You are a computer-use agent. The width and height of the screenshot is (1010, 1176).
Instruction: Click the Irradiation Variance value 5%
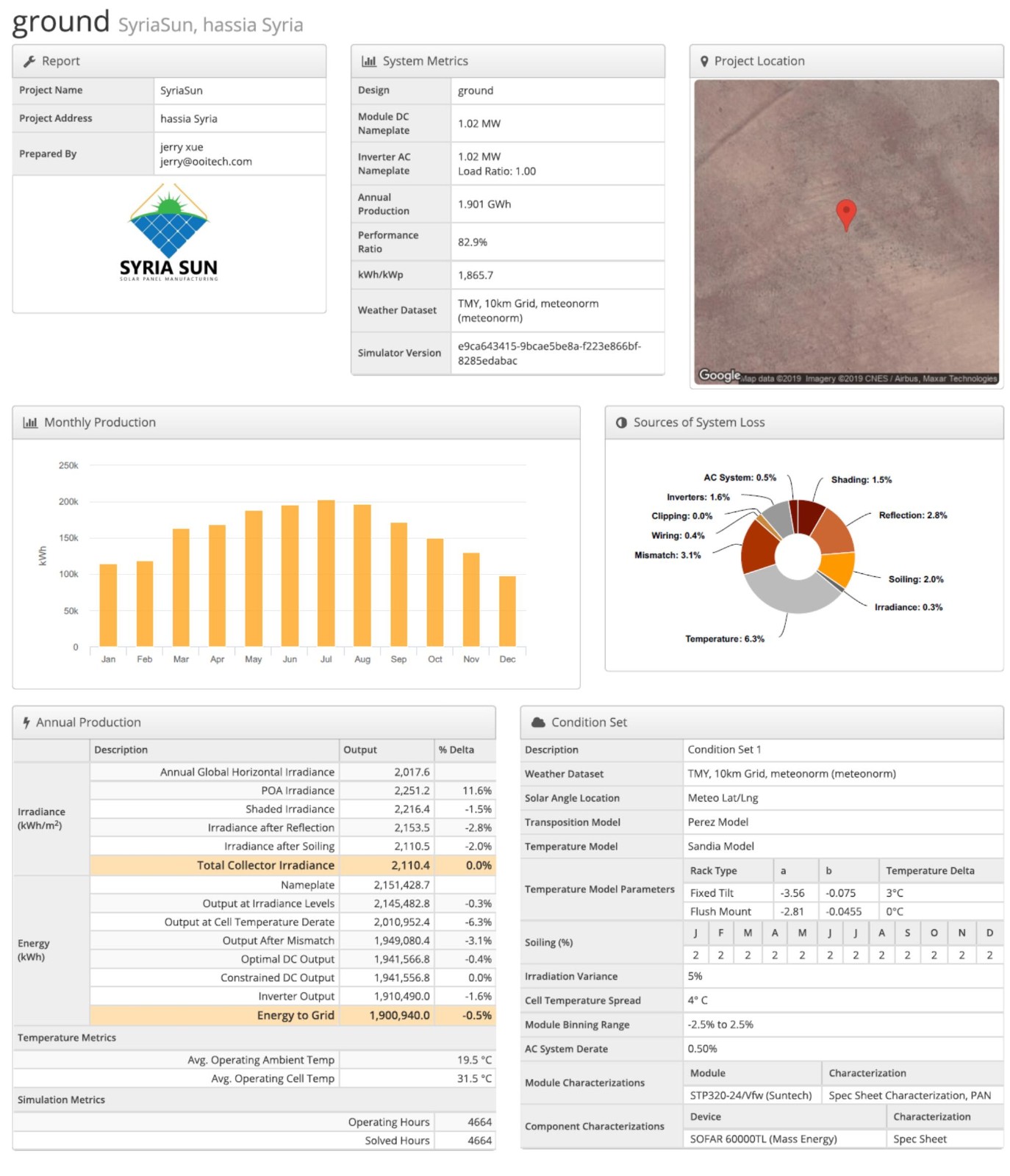tap(695, 976)
